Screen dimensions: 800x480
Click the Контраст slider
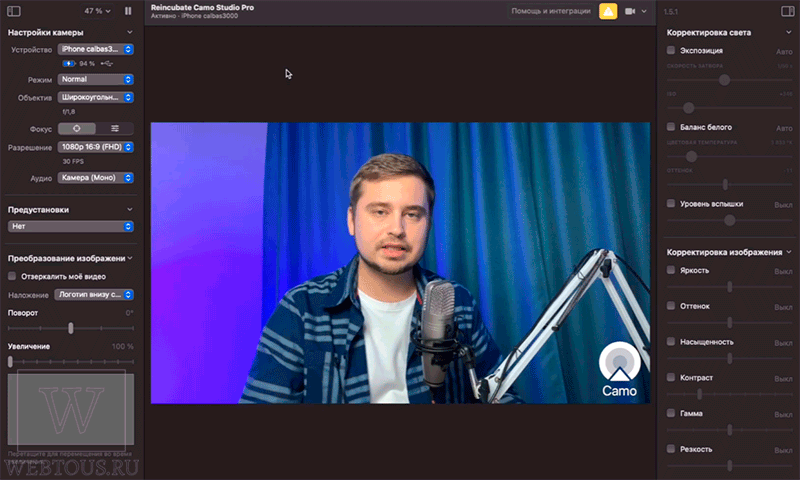(729, 394)
